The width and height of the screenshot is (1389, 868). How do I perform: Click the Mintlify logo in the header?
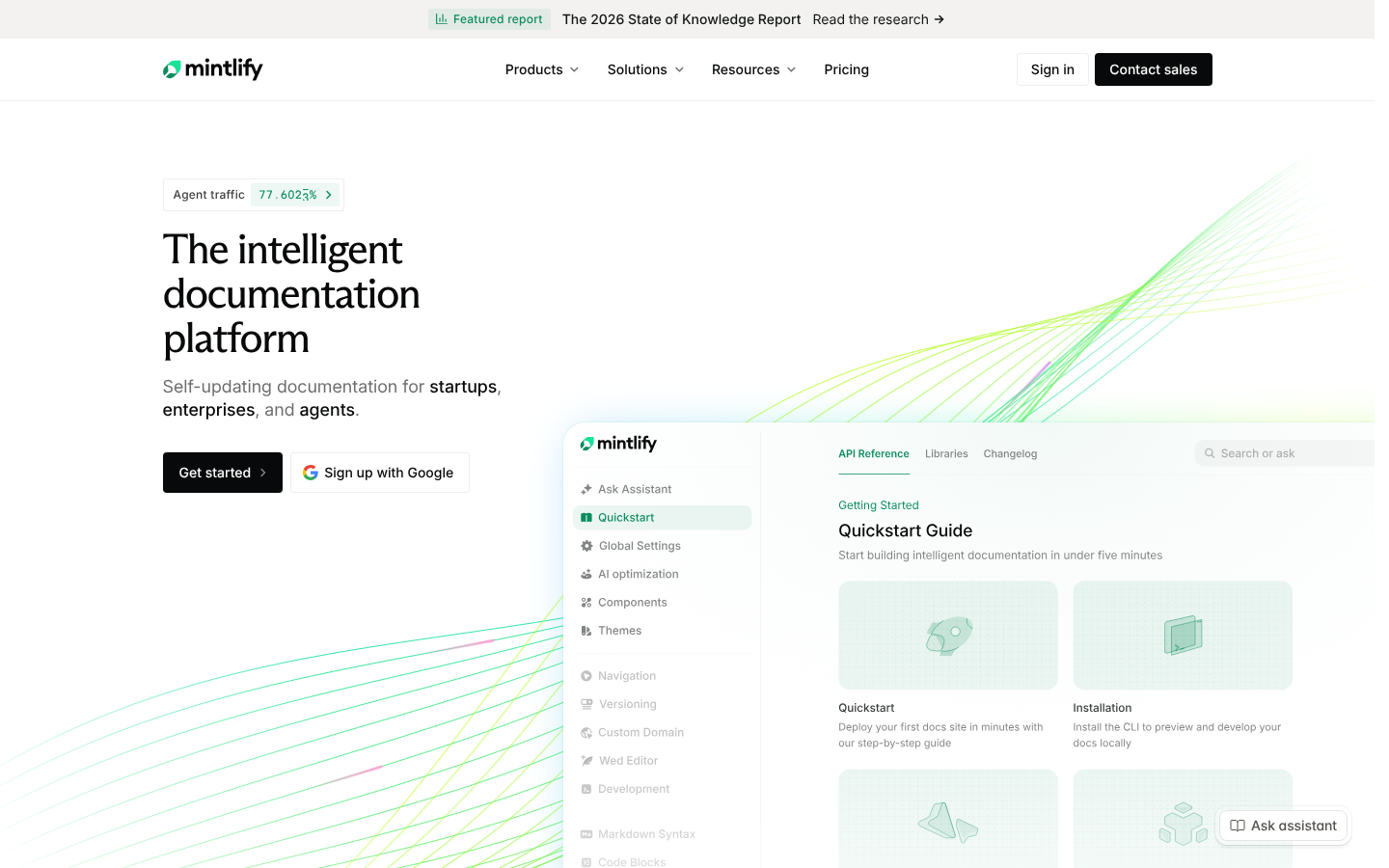click(x=212, y=68)
